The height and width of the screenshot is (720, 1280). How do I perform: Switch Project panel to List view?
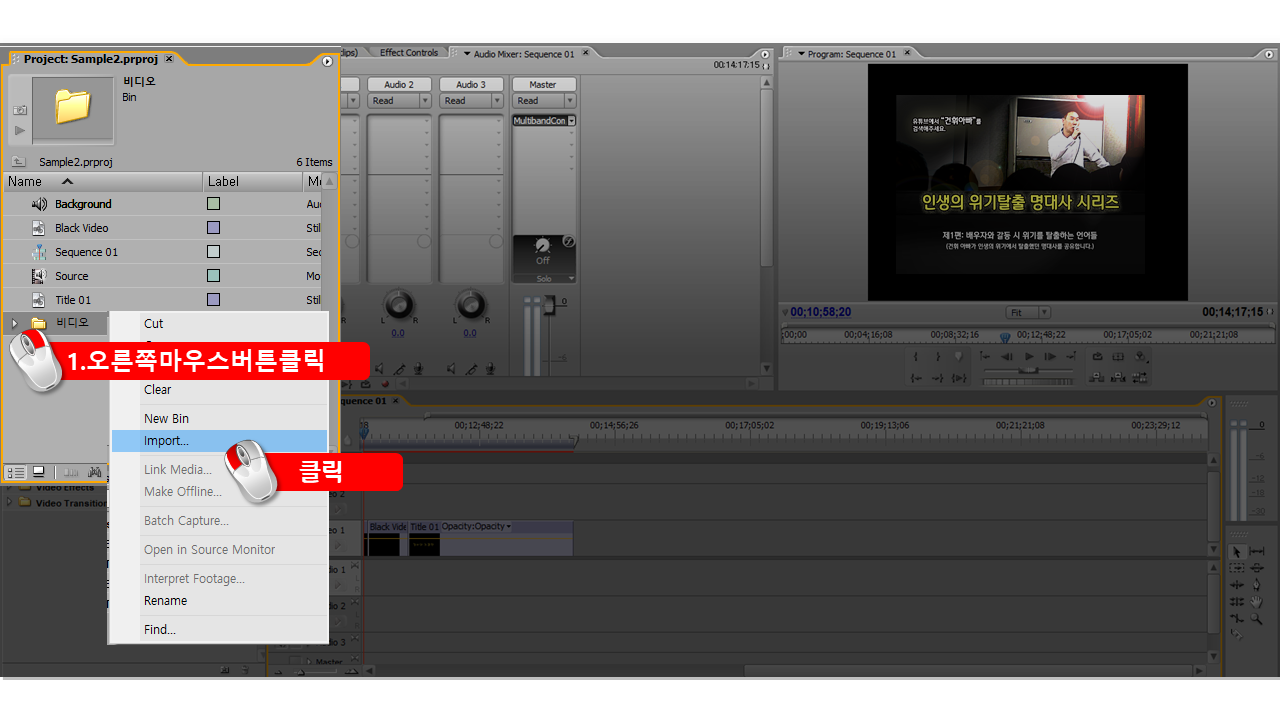pos(15,472)
